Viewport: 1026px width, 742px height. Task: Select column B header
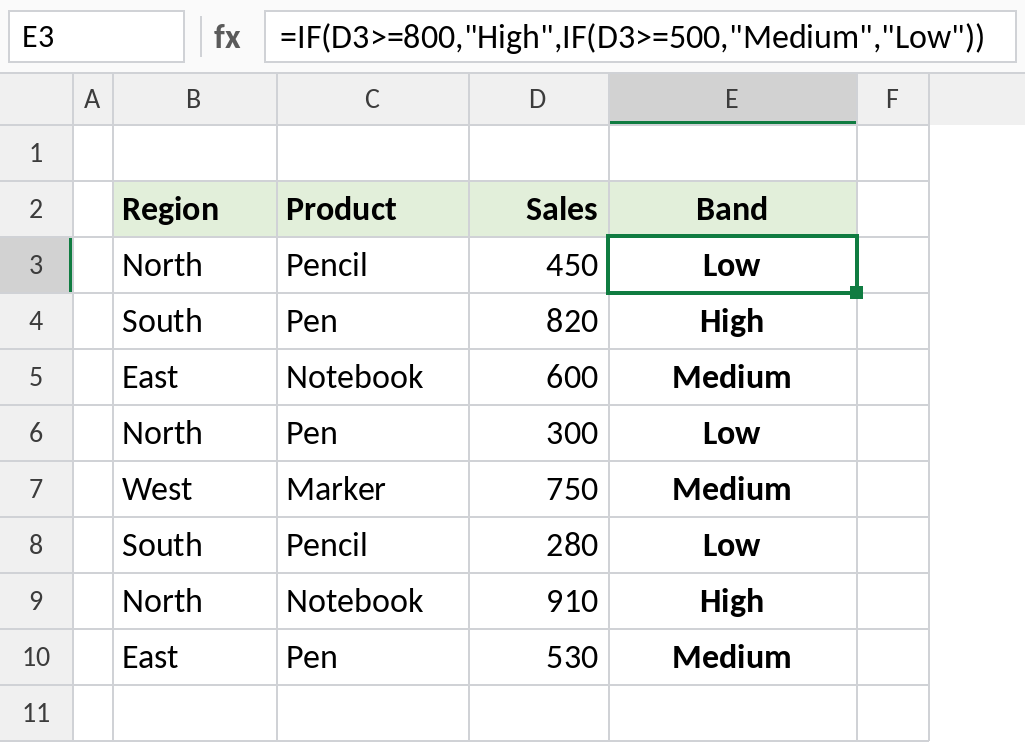click(195, 99)
